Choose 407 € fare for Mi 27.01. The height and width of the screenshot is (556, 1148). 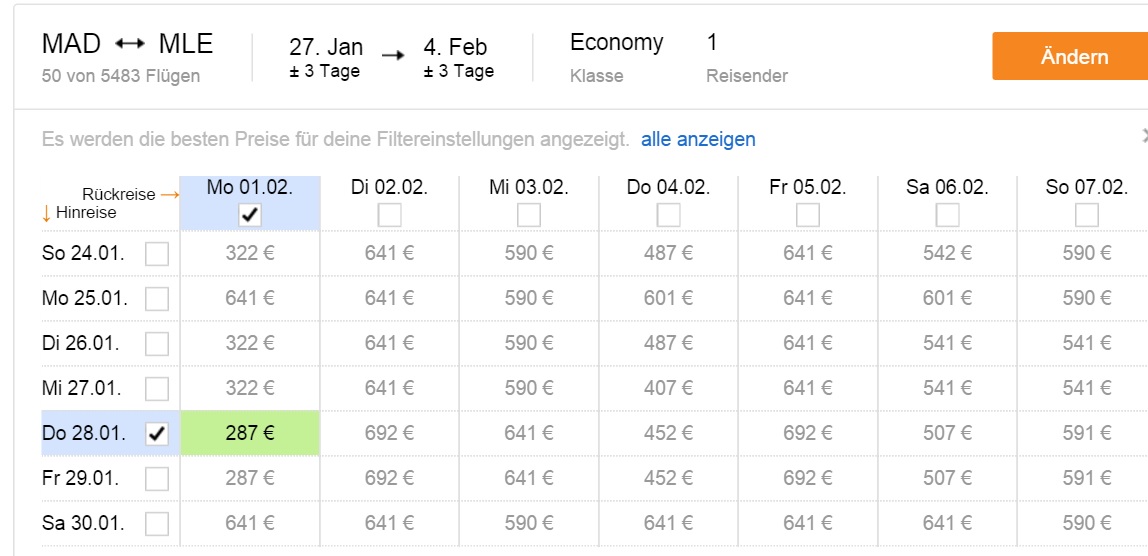668,388
